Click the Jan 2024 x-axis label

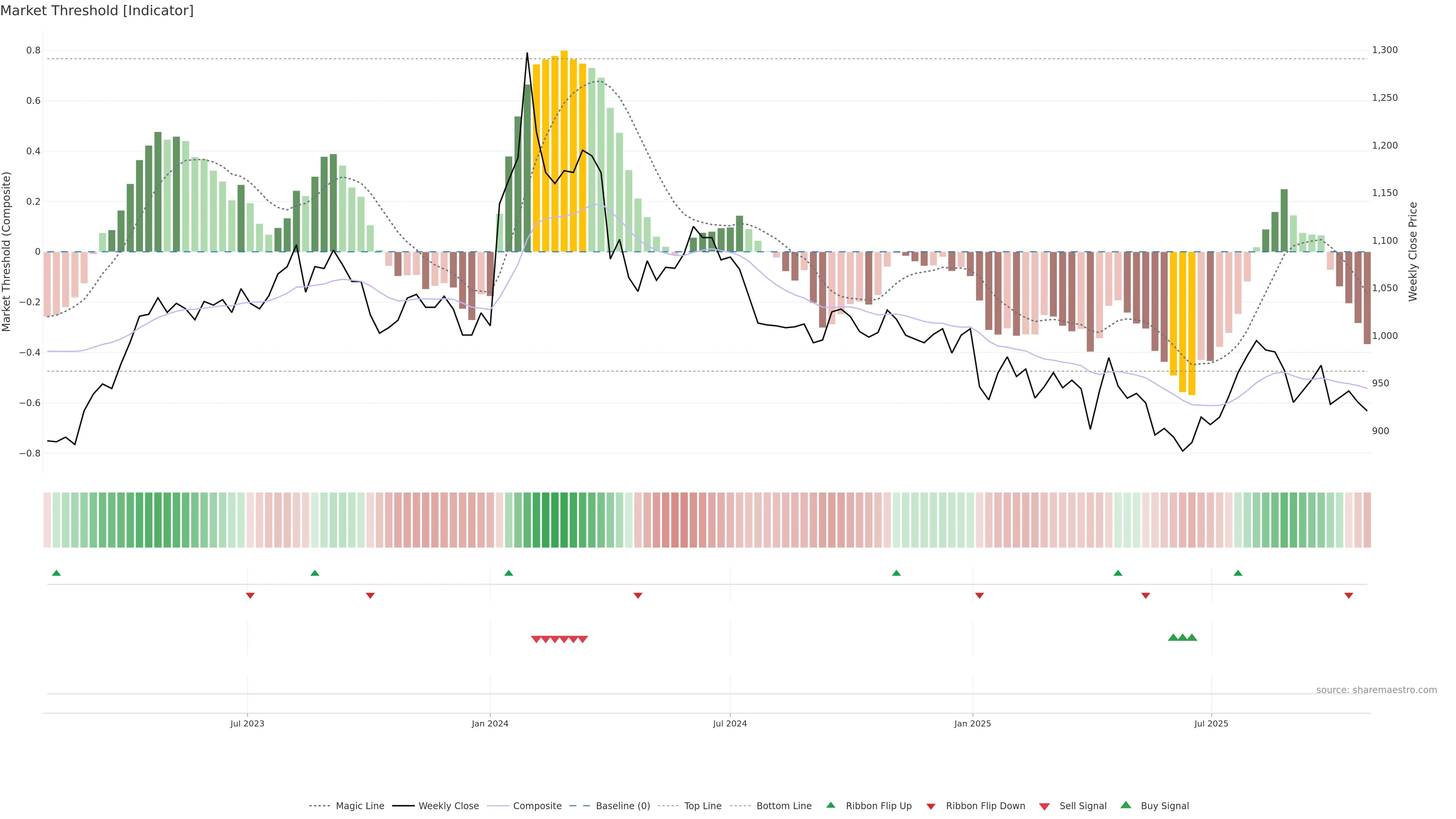490,723
